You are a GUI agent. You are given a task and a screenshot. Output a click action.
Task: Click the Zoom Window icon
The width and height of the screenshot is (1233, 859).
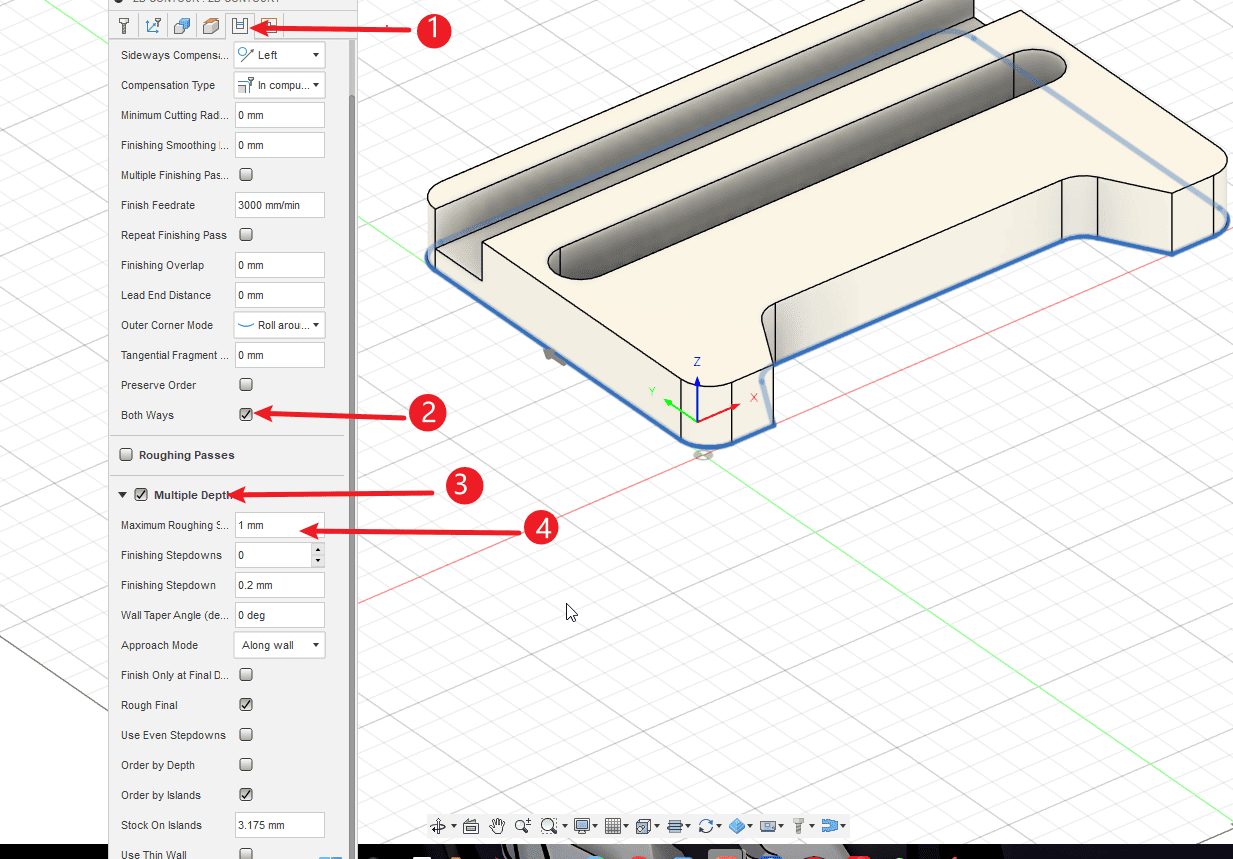[x=548, y=826]
